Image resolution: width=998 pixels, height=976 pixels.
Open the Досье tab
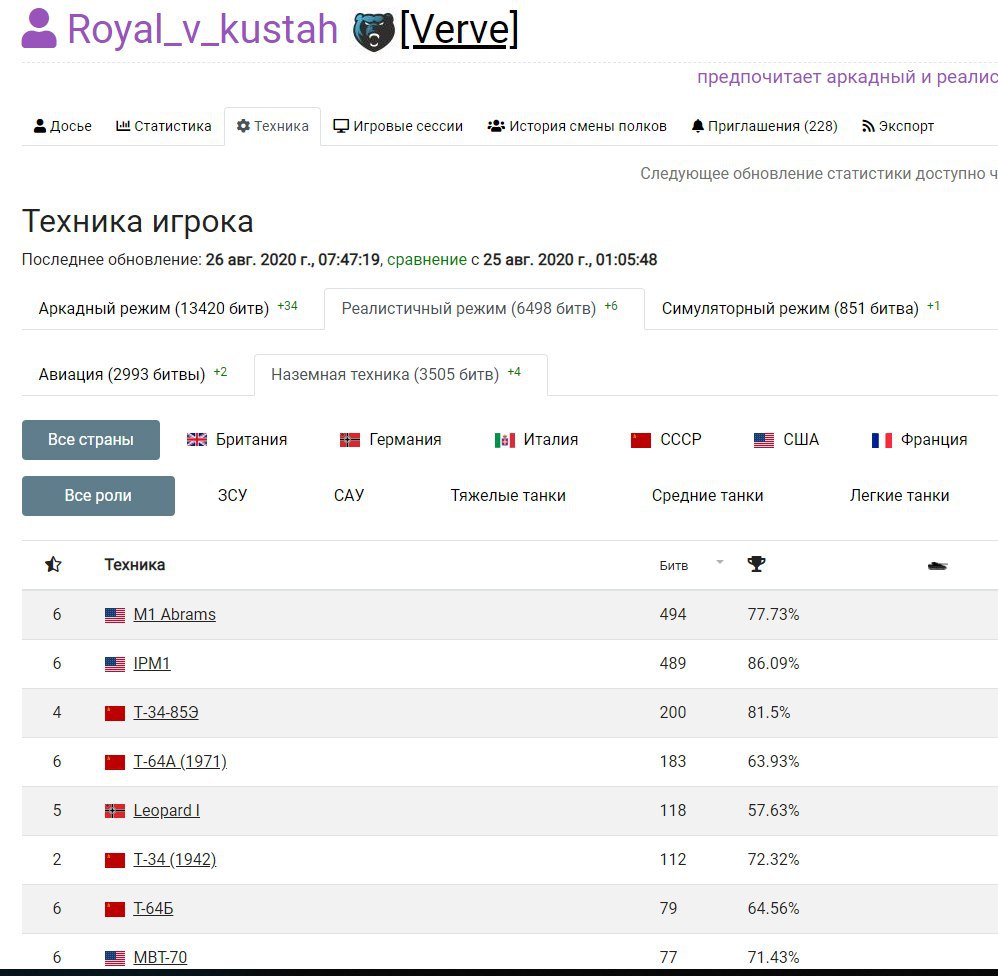62,126
